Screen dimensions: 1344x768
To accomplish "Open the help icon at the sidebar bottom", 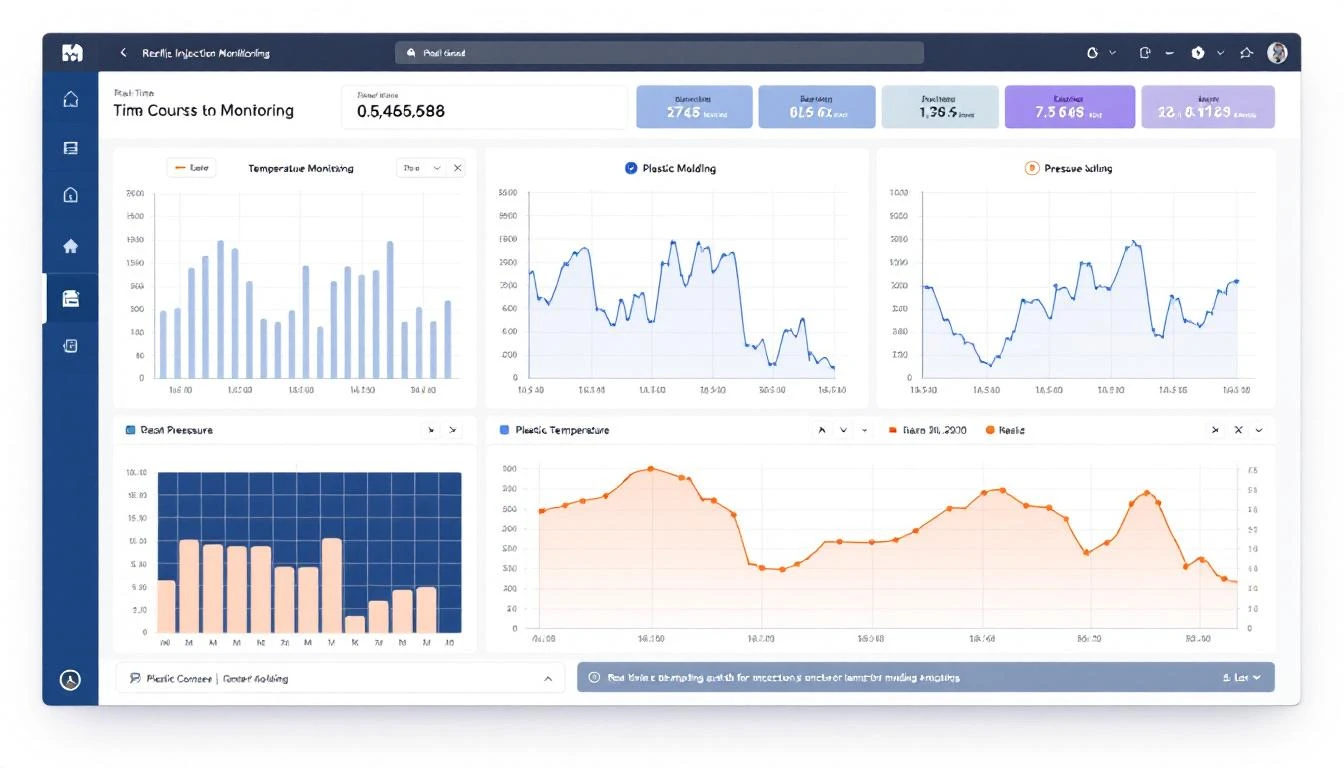I will point(70,678).
